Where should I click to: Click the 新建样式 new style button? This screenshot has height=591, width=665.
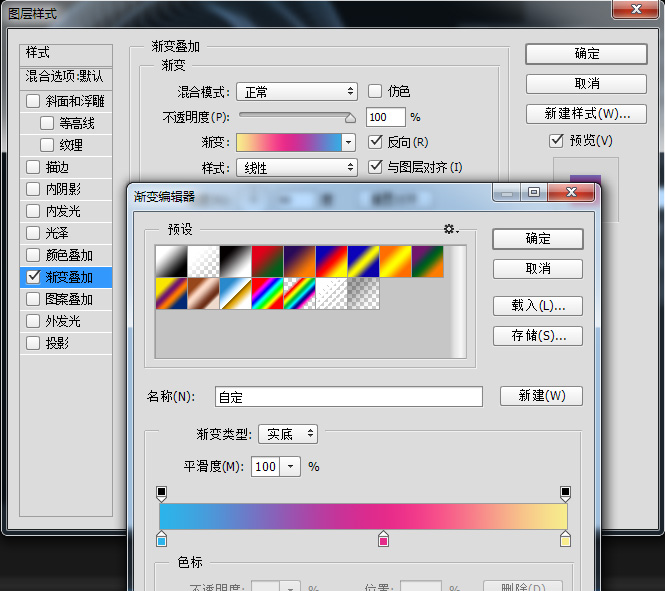tap(586, 113)
